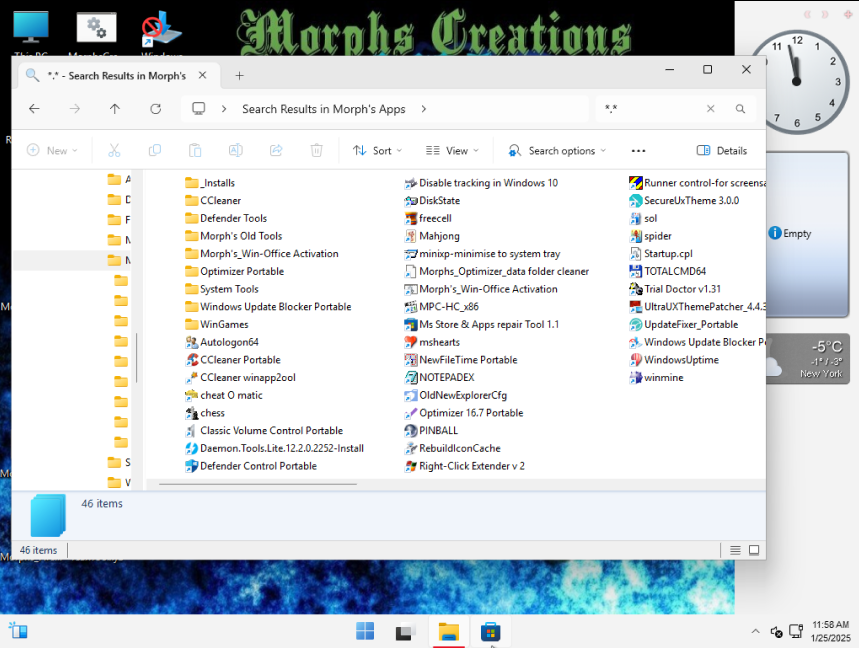Select Ms Store & Apps repair Tool 1.1

click(x=482, y=324)
